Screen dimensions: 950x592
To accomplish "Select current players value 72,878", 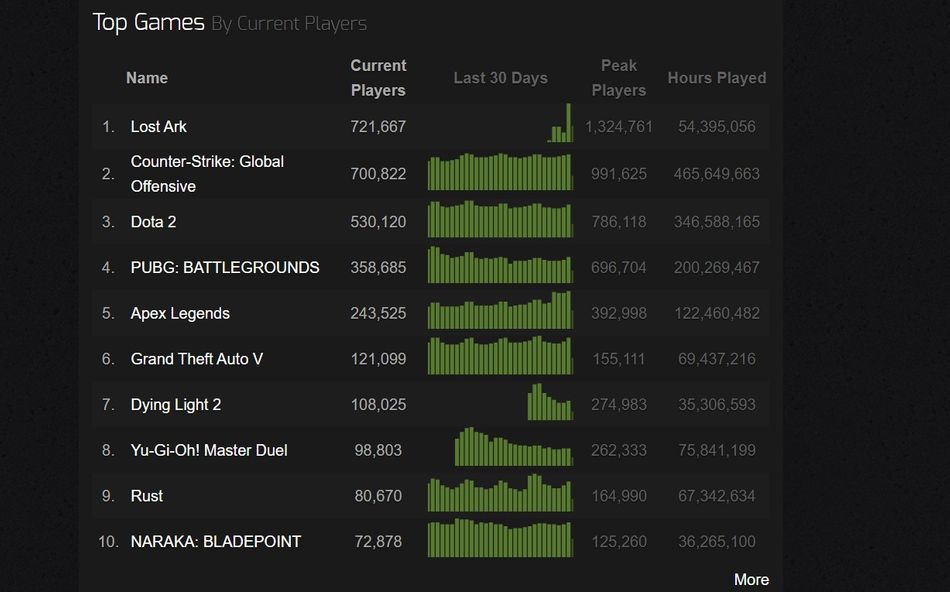I will coord(378,542).
